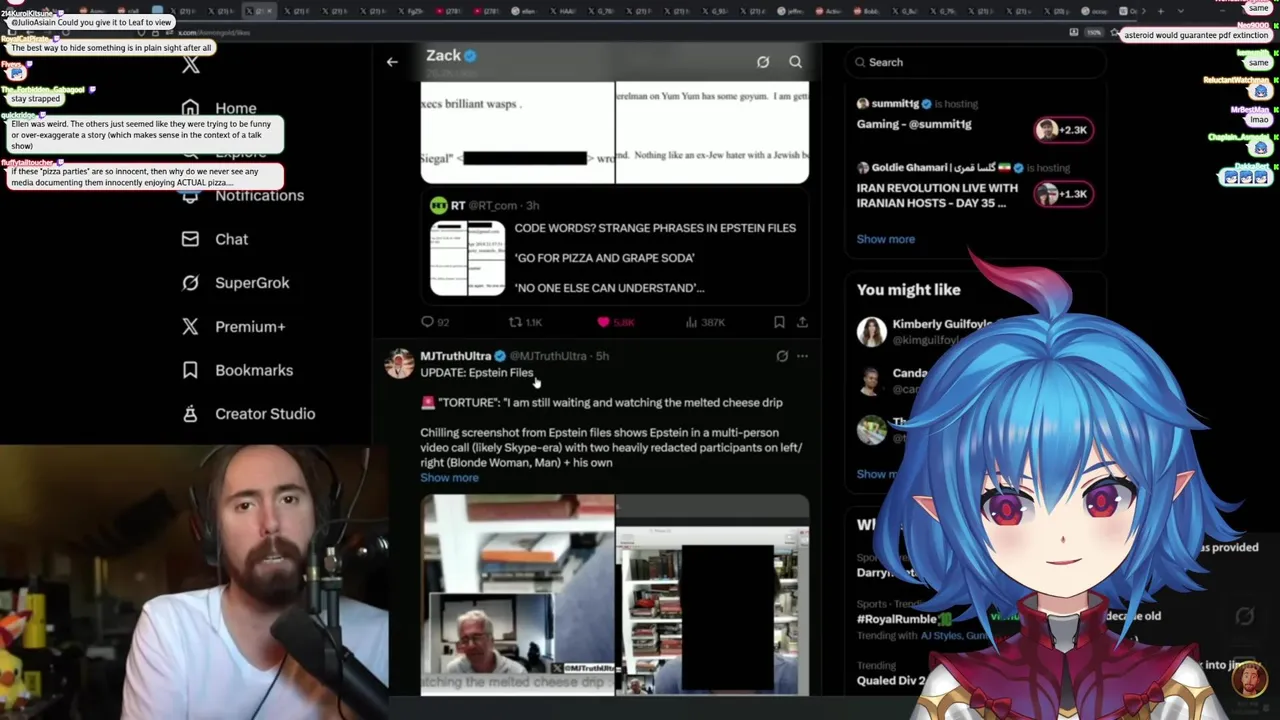View analytics showing 387K views

click(705, 322)
